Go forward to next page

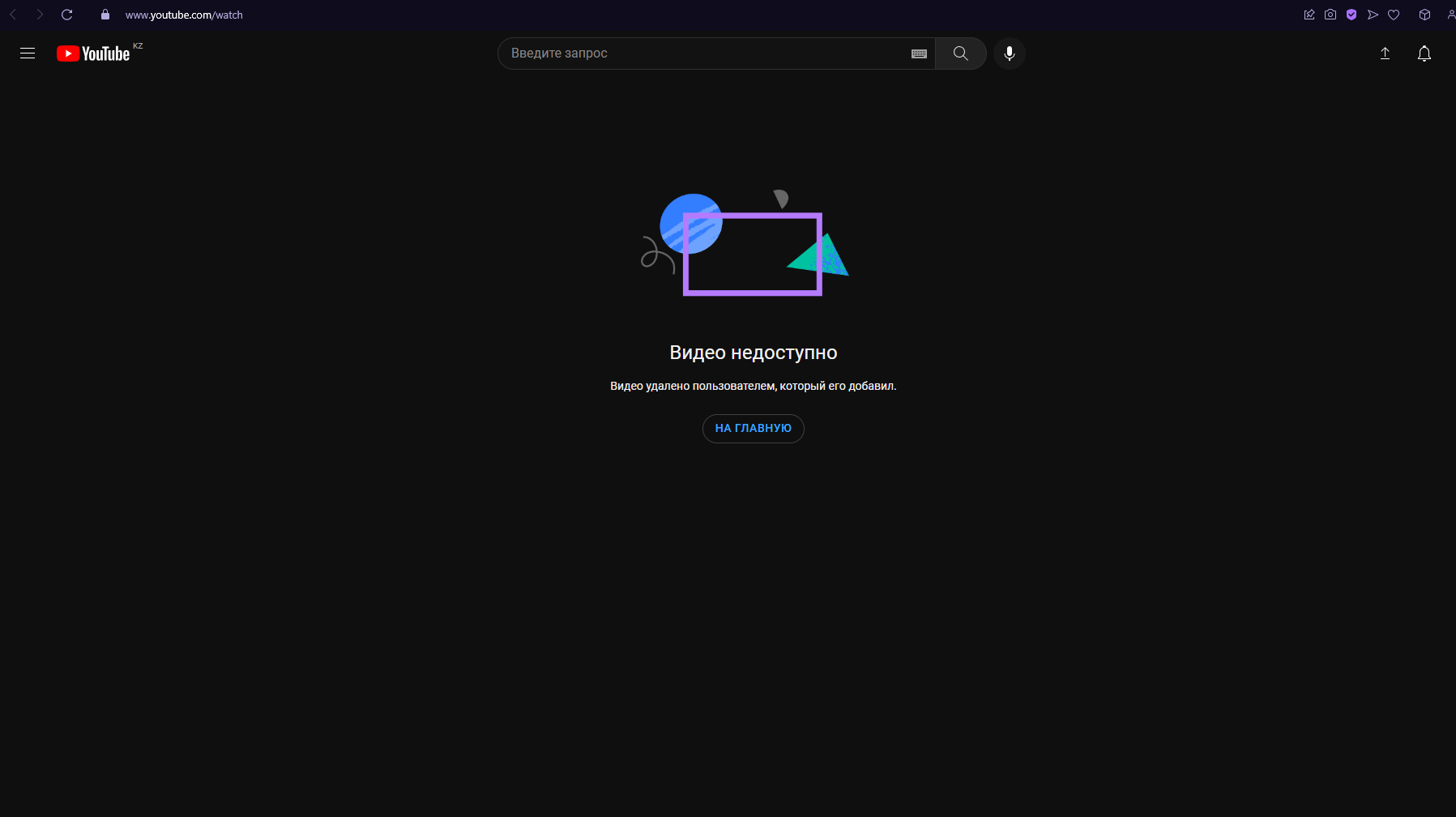coord(40,15)
